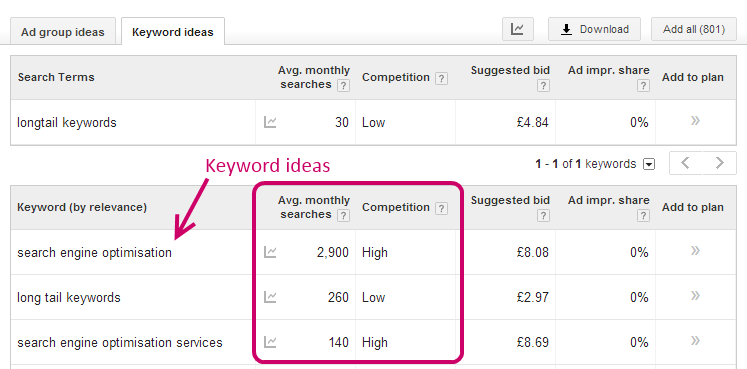Sort by Keyword (by relevance) column header
The height and width of the screenshot is (369, 747).
[82, 208]
